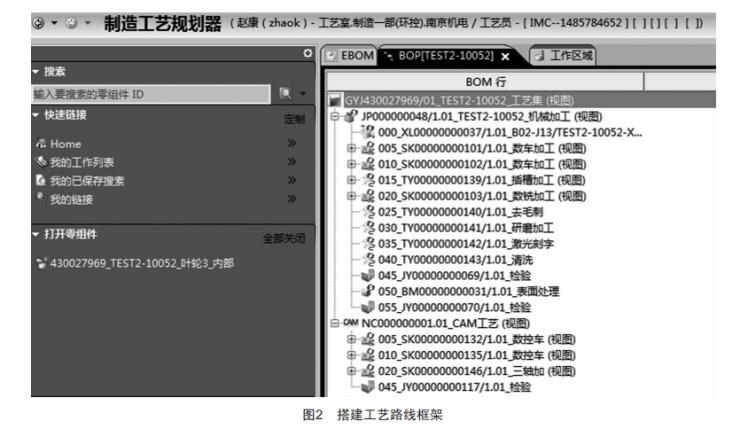Viewport: 740px width, 429px height.
Task: Click the back navigation arrow icon
Action: click(39, 23)
